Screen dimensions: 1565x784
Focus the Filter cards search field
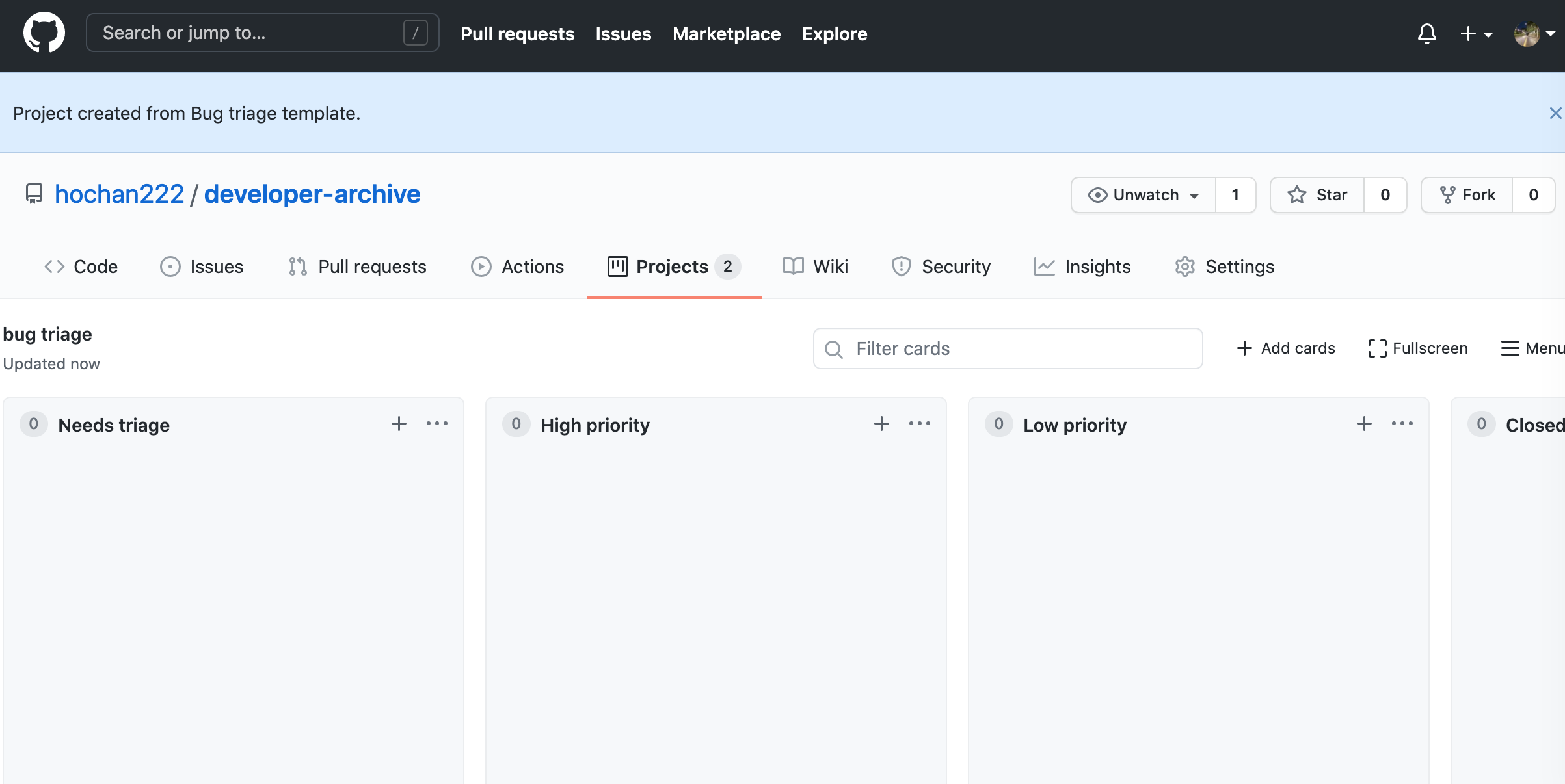click(1008, 348)
